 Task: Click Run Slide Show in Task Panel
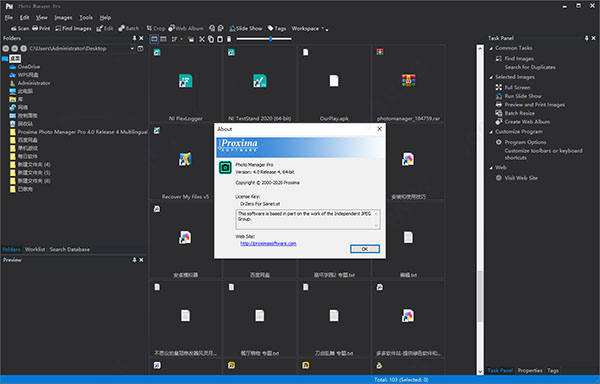[523, 96]
